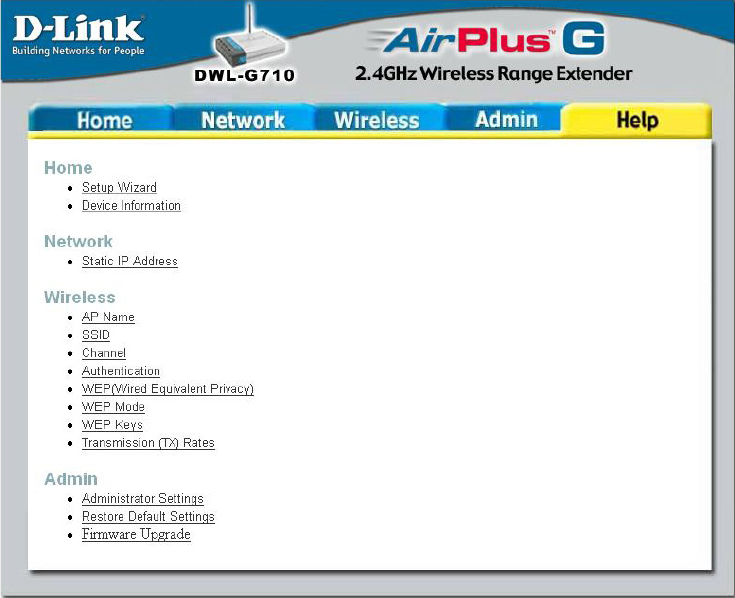
Task: Open Device Information help link
Action: (131, 205)
